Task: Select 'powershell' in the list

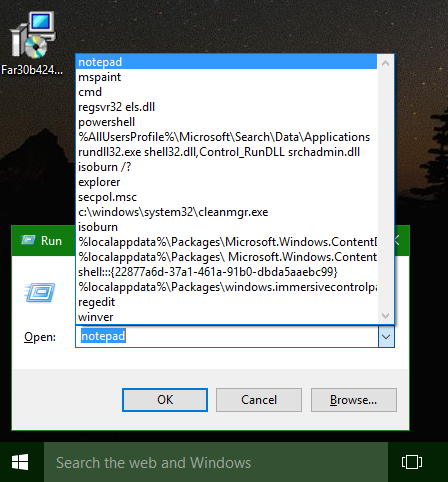Action: point(226,122)
